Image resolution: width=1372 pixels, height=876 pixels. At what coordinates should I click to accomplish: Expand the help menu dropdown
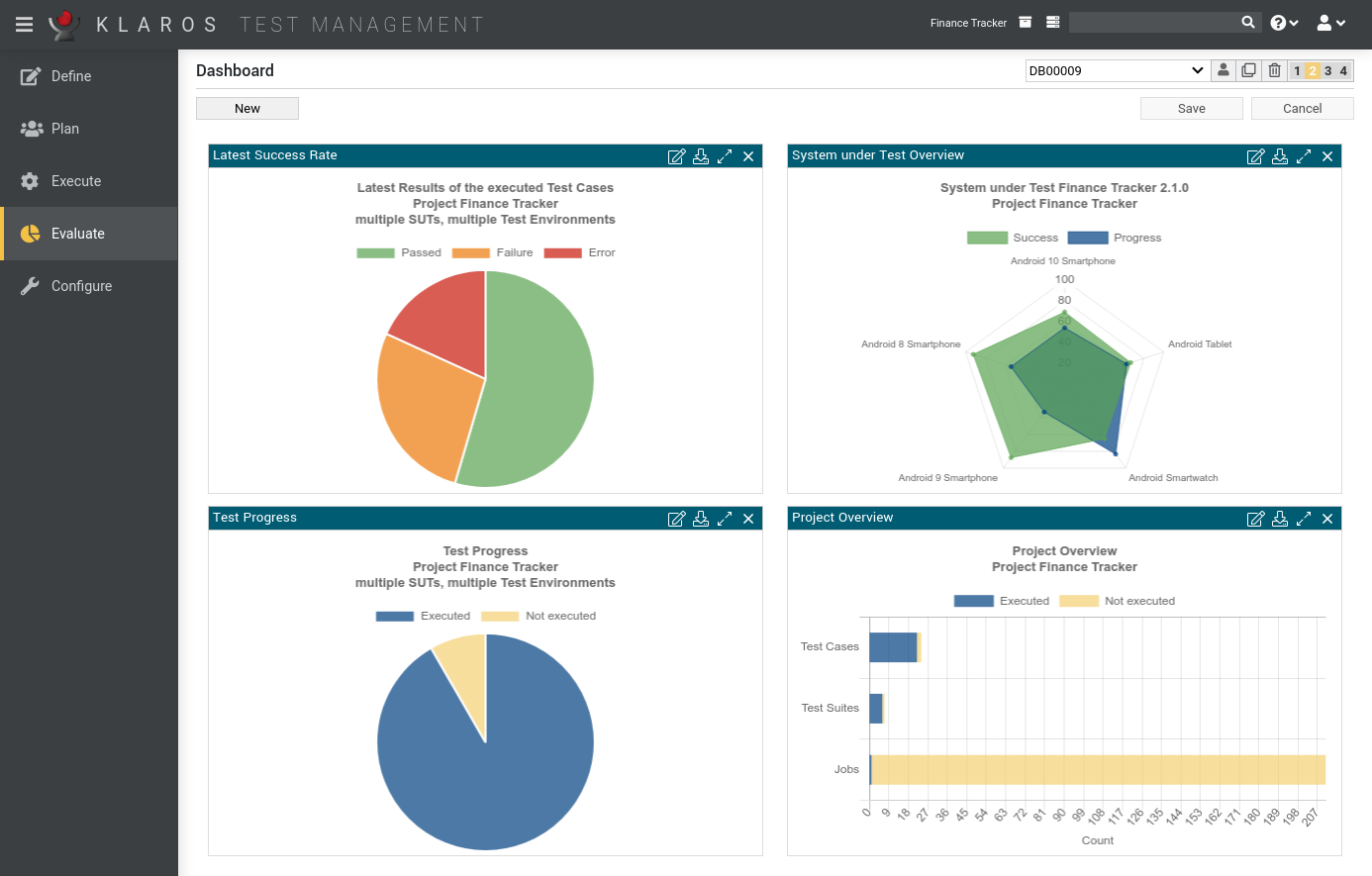pyautogui.click(x=1284, y=23)
